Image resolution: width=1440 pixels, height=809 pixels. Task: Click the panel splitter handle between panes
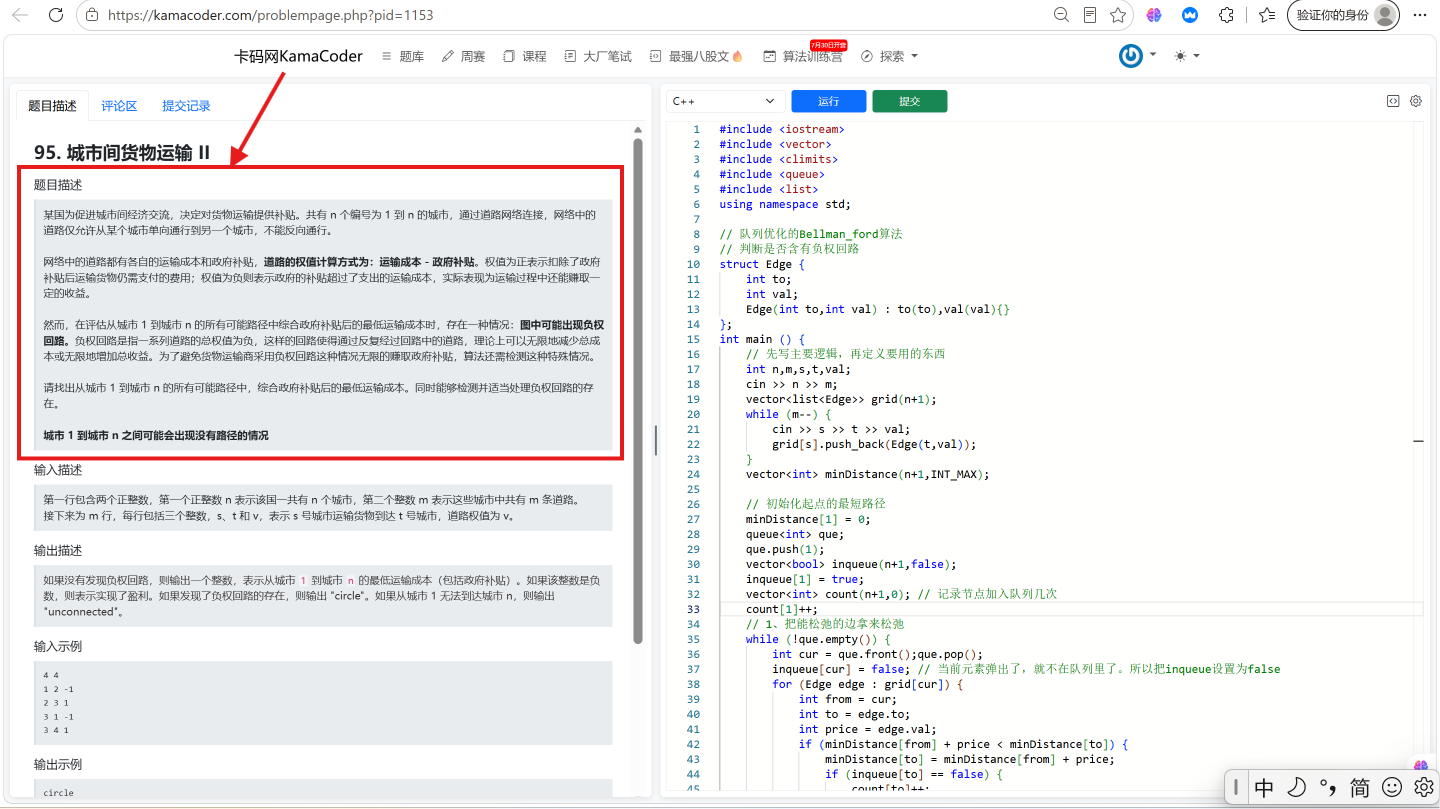655,440
